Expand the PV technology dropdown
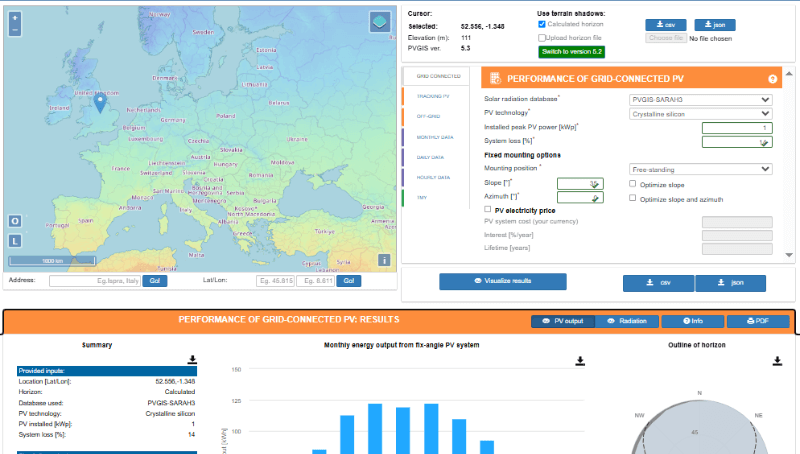Viewport: 800px width, 454px height. pyautogui.click(x=700, y=114)
